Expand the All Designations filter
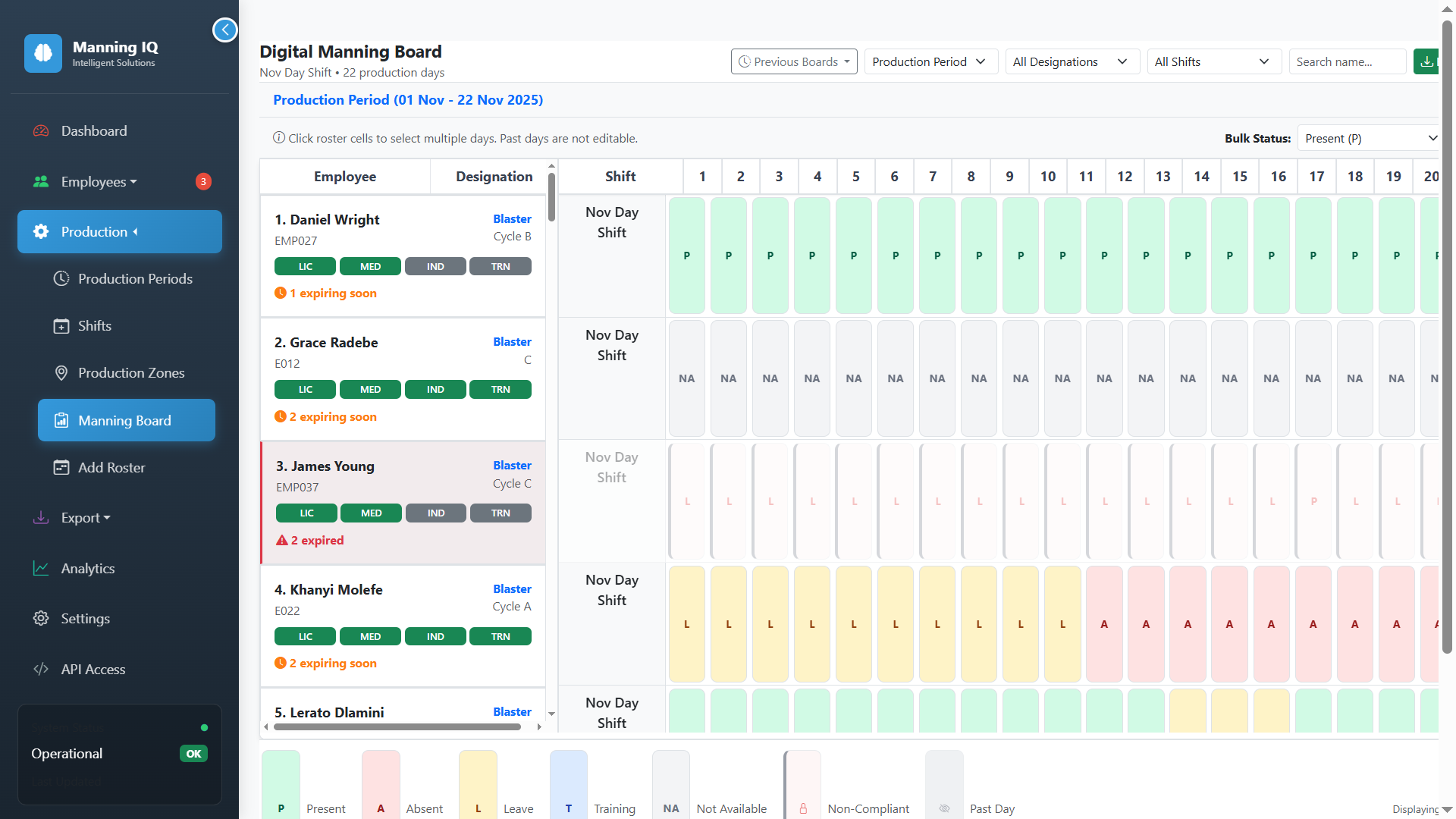 click(x=1072, y=61)
